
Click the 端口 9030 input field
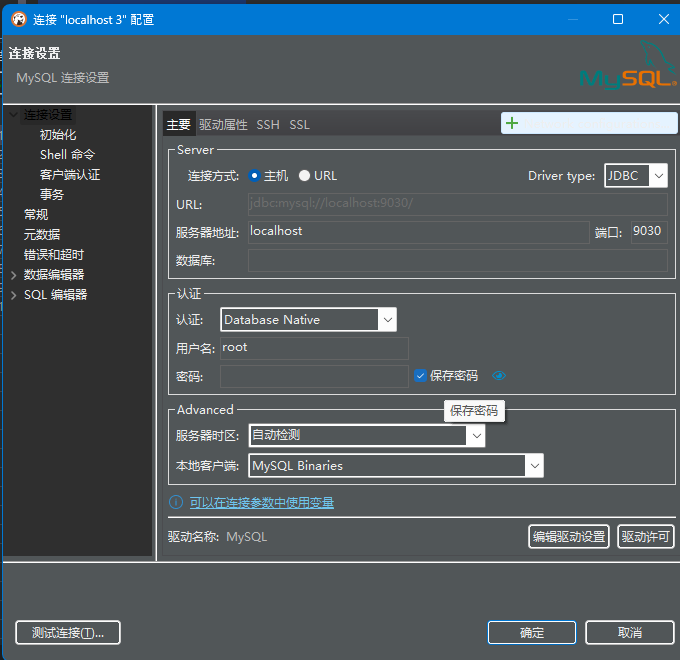coord(649,232)
